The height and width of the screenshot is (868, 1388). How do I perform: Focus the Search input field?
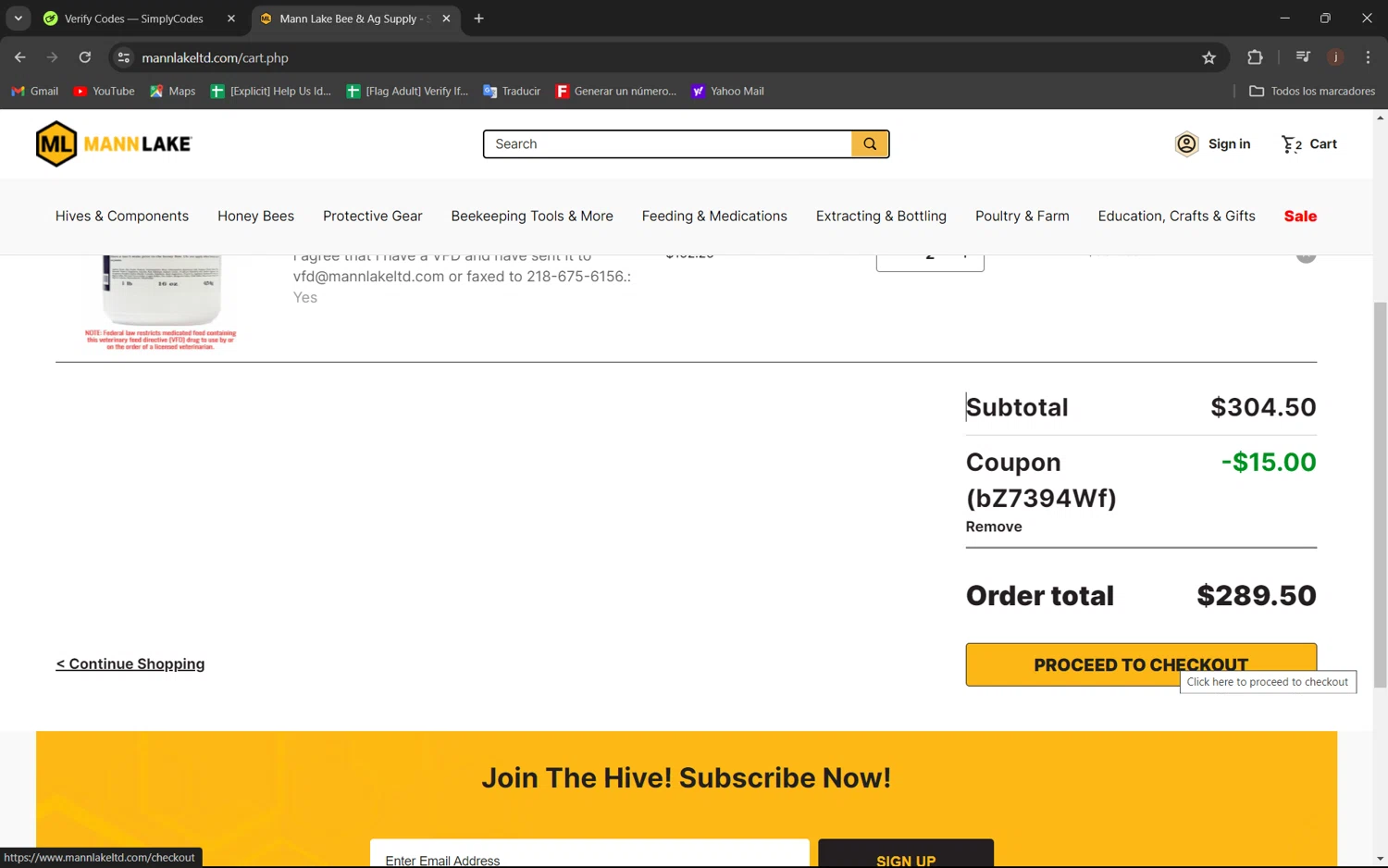[668, 144]
